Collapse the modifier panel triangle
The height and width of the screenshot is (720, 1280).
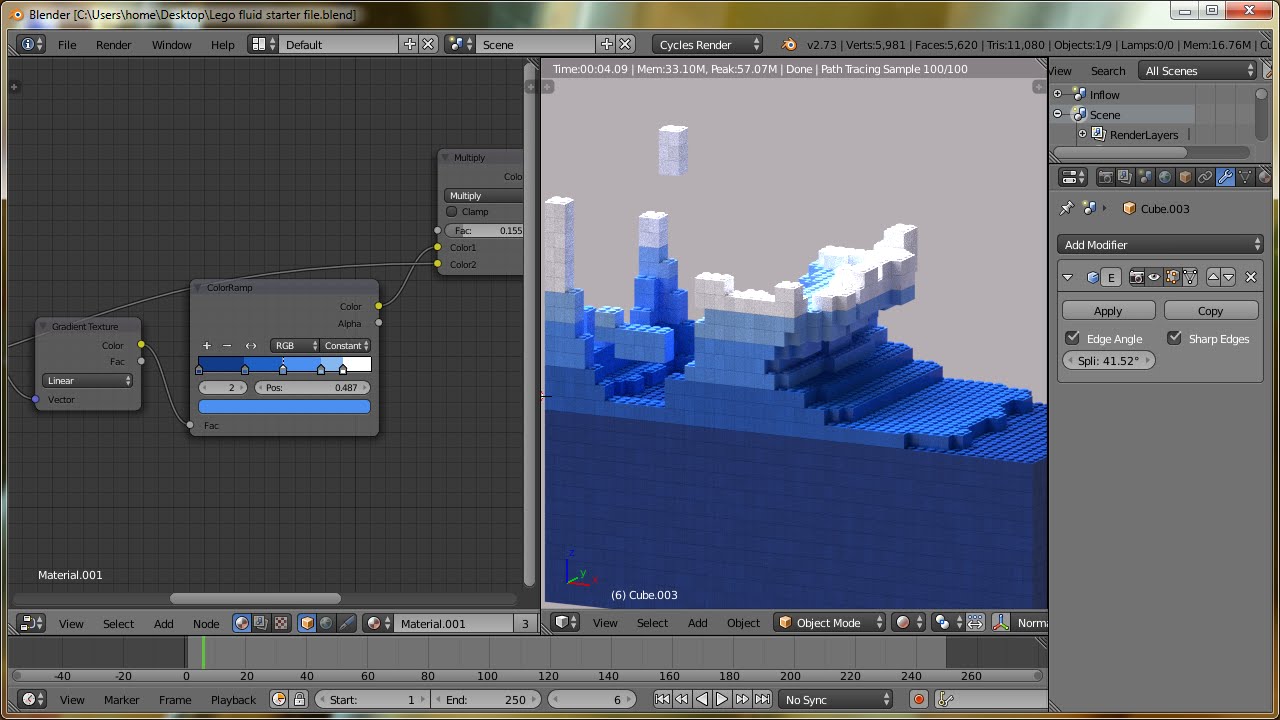pos(1068,277)
